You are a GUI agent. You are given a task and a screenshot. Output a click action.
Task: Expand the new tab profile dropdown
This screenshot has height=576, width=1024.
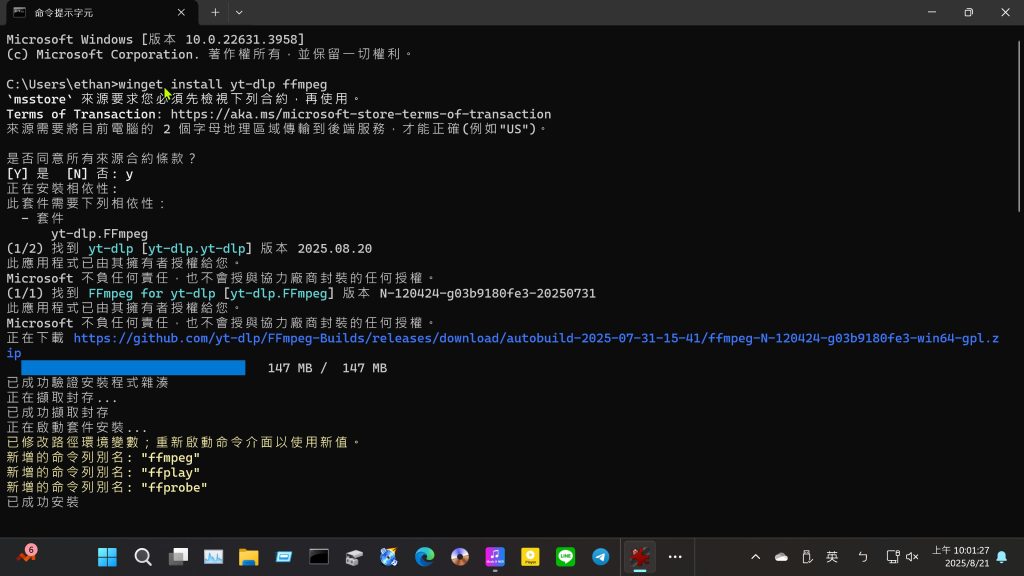[239, 12]
